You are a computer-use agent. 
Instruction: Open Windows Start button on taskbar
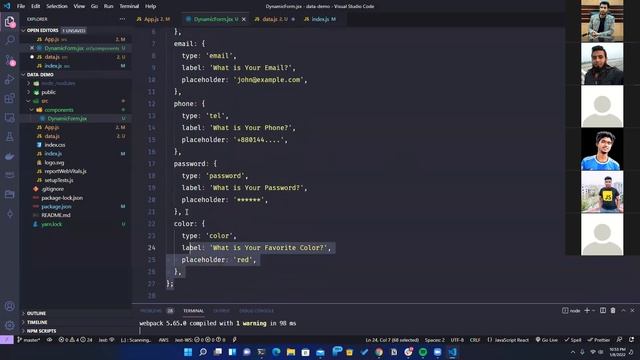click(188, 352)
